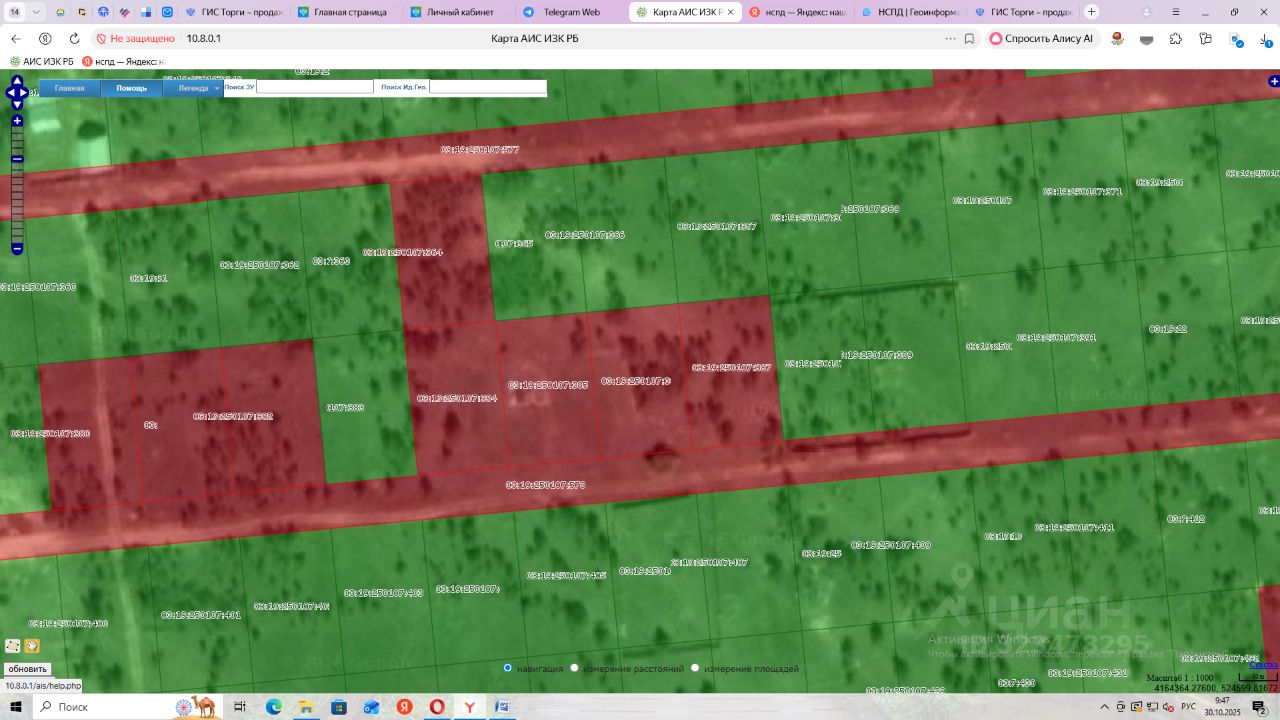
Task: Pan the map east with the right arrow
Action: [25, 93]
